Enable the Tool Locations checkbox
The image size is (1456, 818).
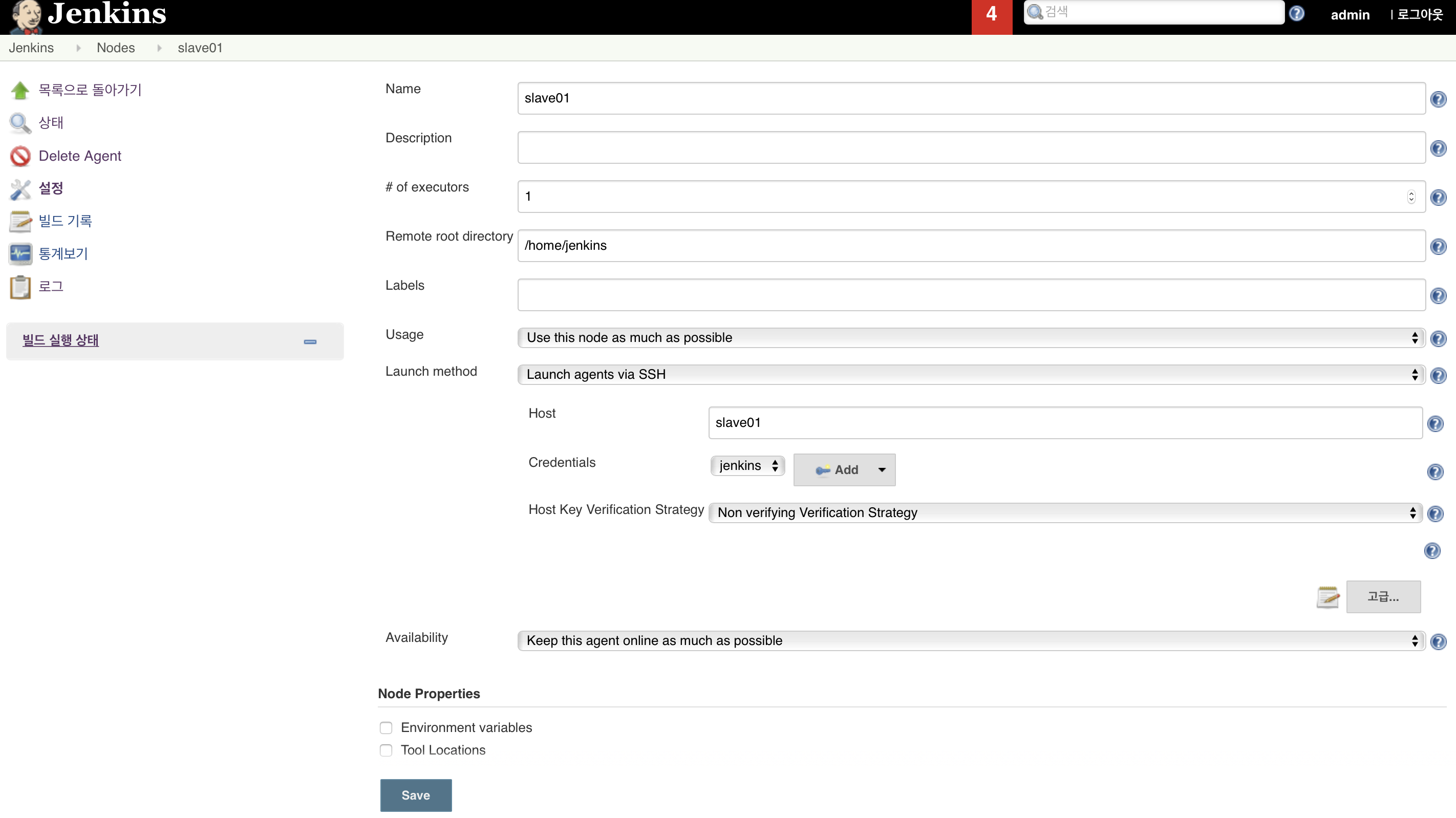pyautogui.click(x=386, y=750)
